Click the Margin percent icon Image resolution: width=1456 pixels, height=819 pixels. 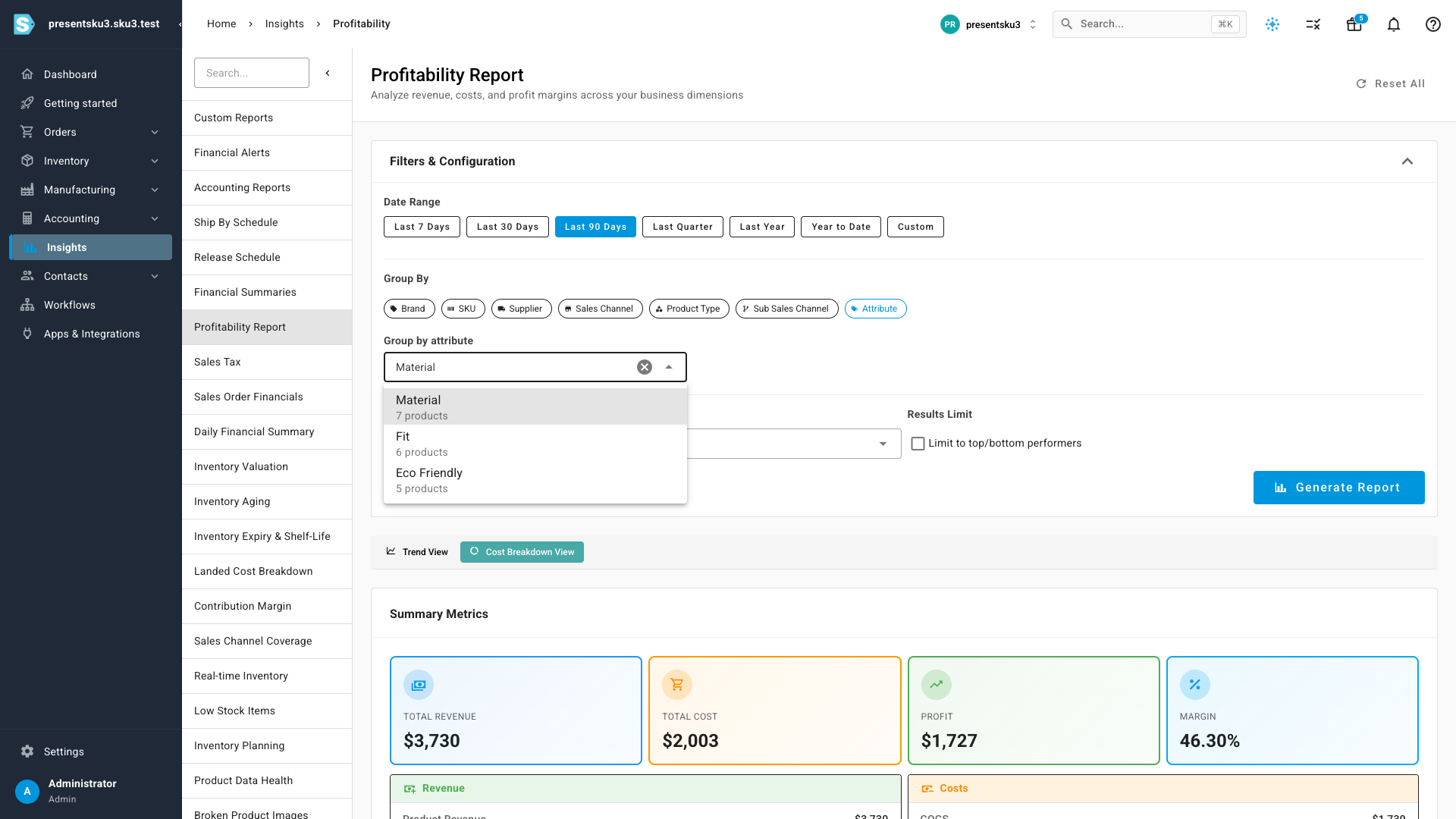pos(1195,685)
